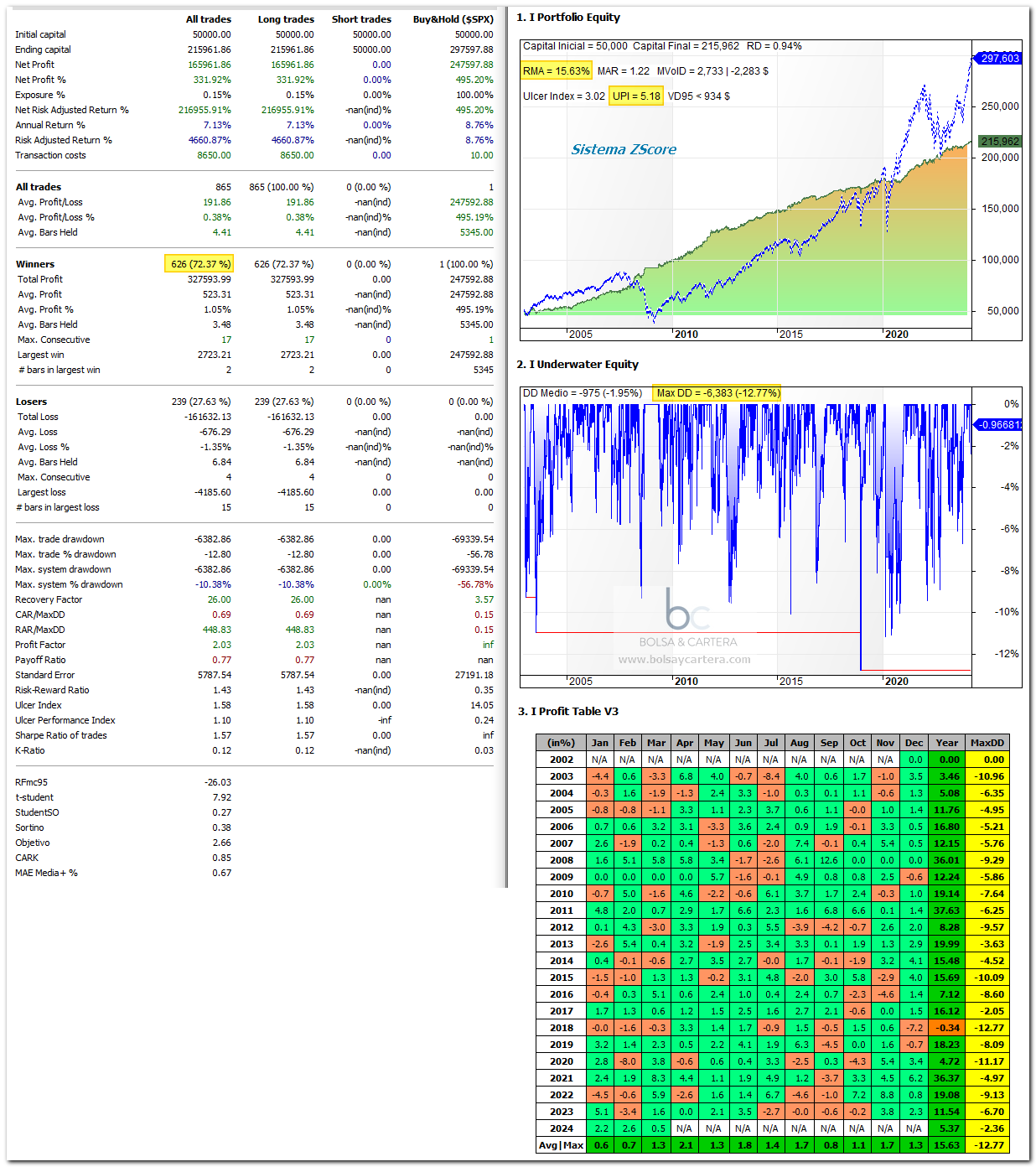1036x1167 pixels.
Task: Click the -7.2 cell for Dec 2018
Action: [914, 1028]
